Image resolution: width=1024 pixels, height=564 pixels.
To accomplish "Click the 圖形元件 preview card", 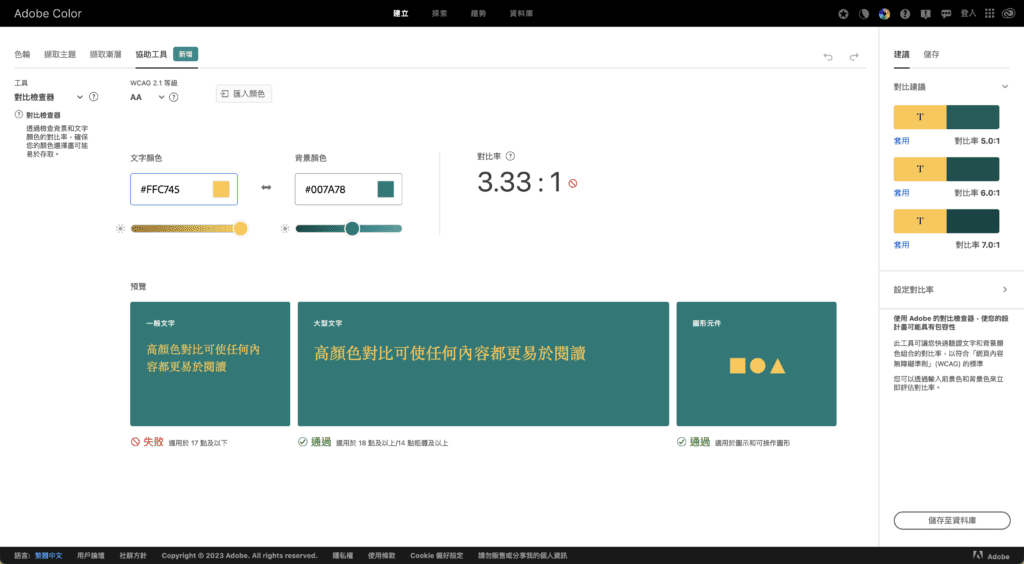I will point(756,364).
